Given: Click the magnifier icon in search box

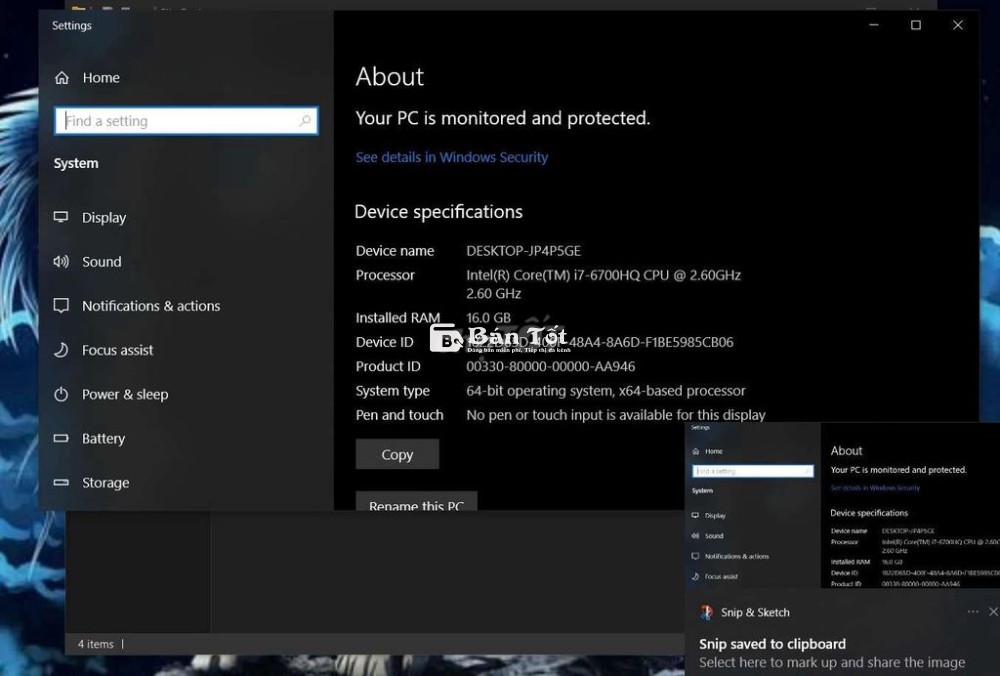Looking at the screenshot, I should [x=305, y=121].
